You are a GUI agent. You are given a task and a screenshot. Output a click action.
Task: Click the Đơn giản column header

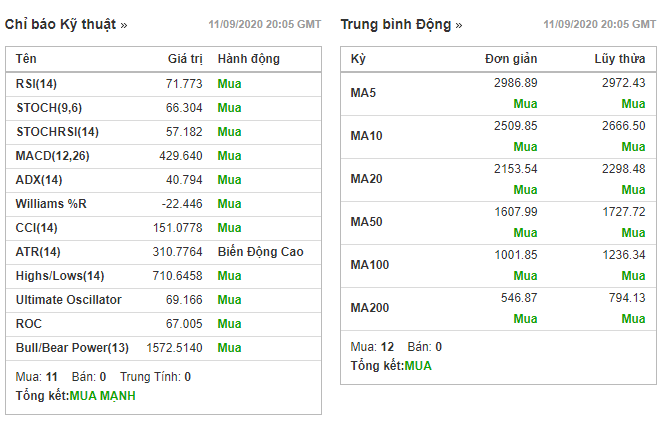point(511,60)
